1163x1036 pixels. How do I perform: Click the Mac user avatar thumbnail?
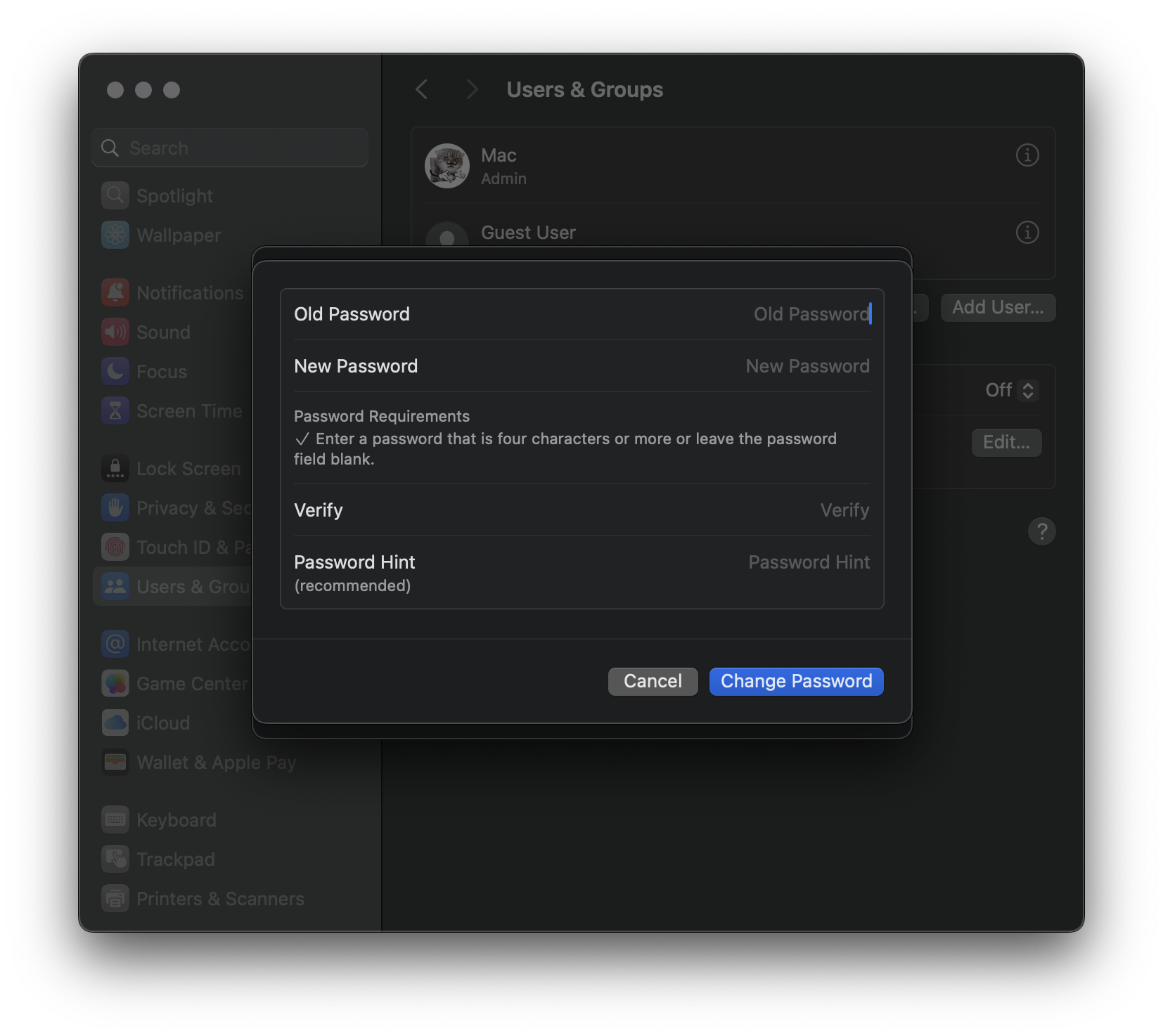447,167
